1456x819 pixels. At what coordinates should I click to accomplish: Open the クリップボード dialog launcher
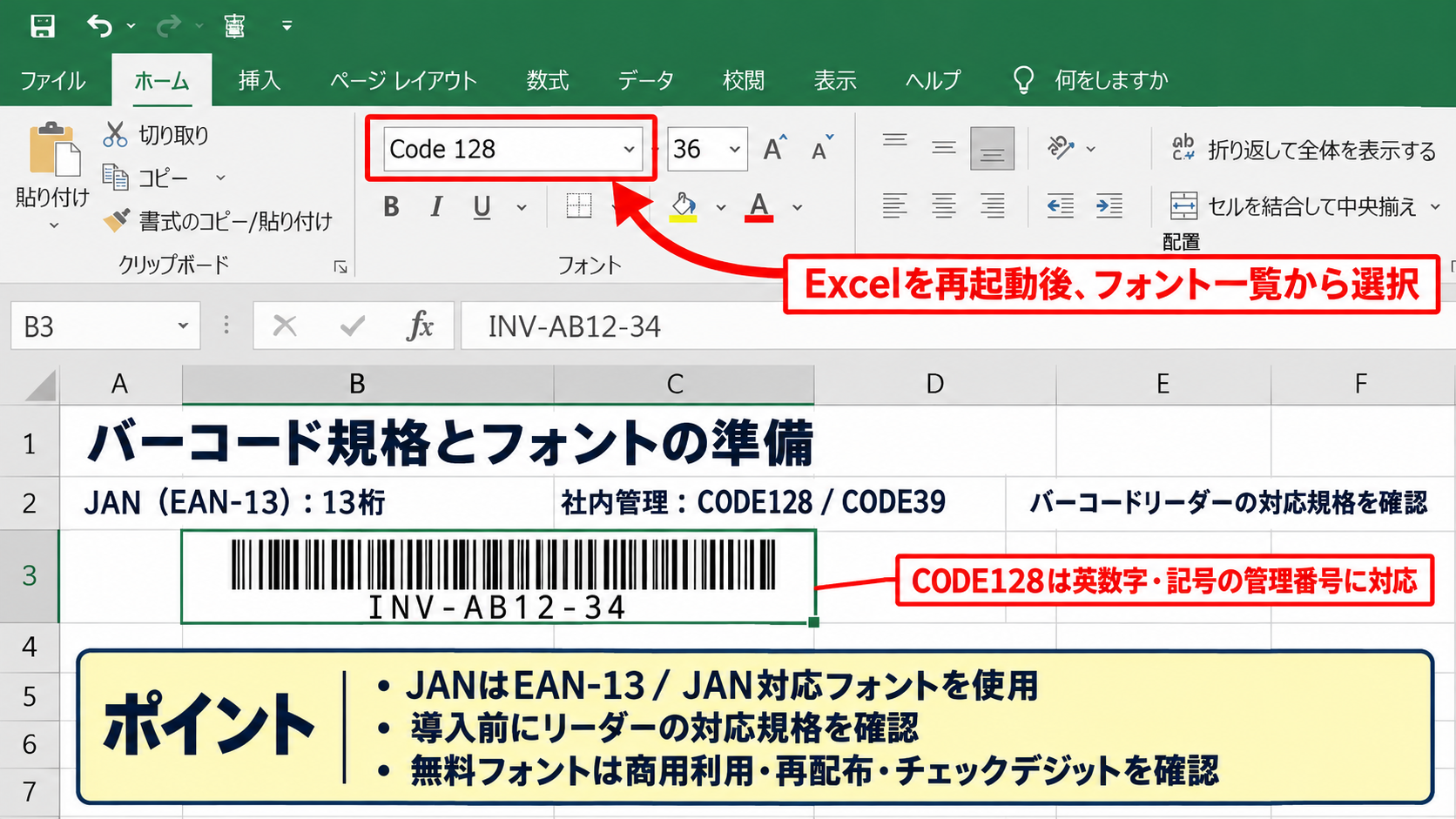pos(340,267)
